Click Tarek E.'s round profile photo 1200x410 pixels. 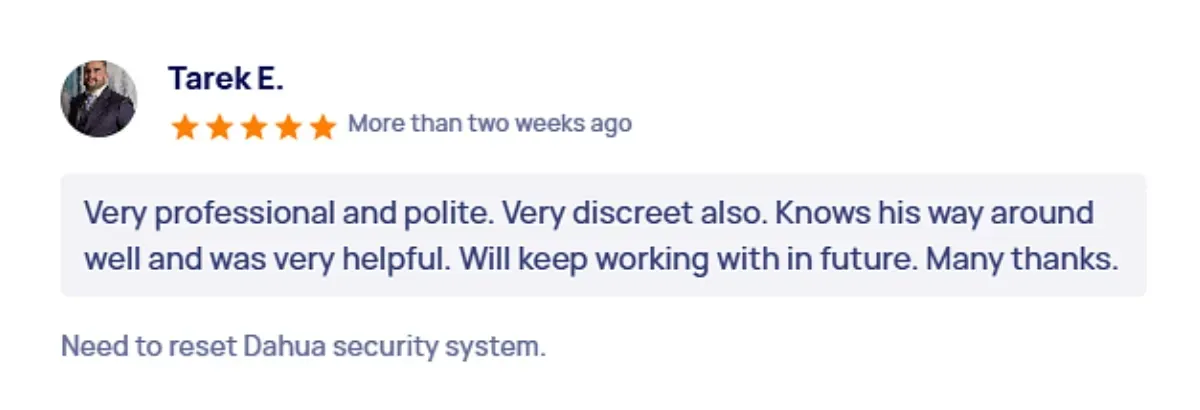(99, 99)
